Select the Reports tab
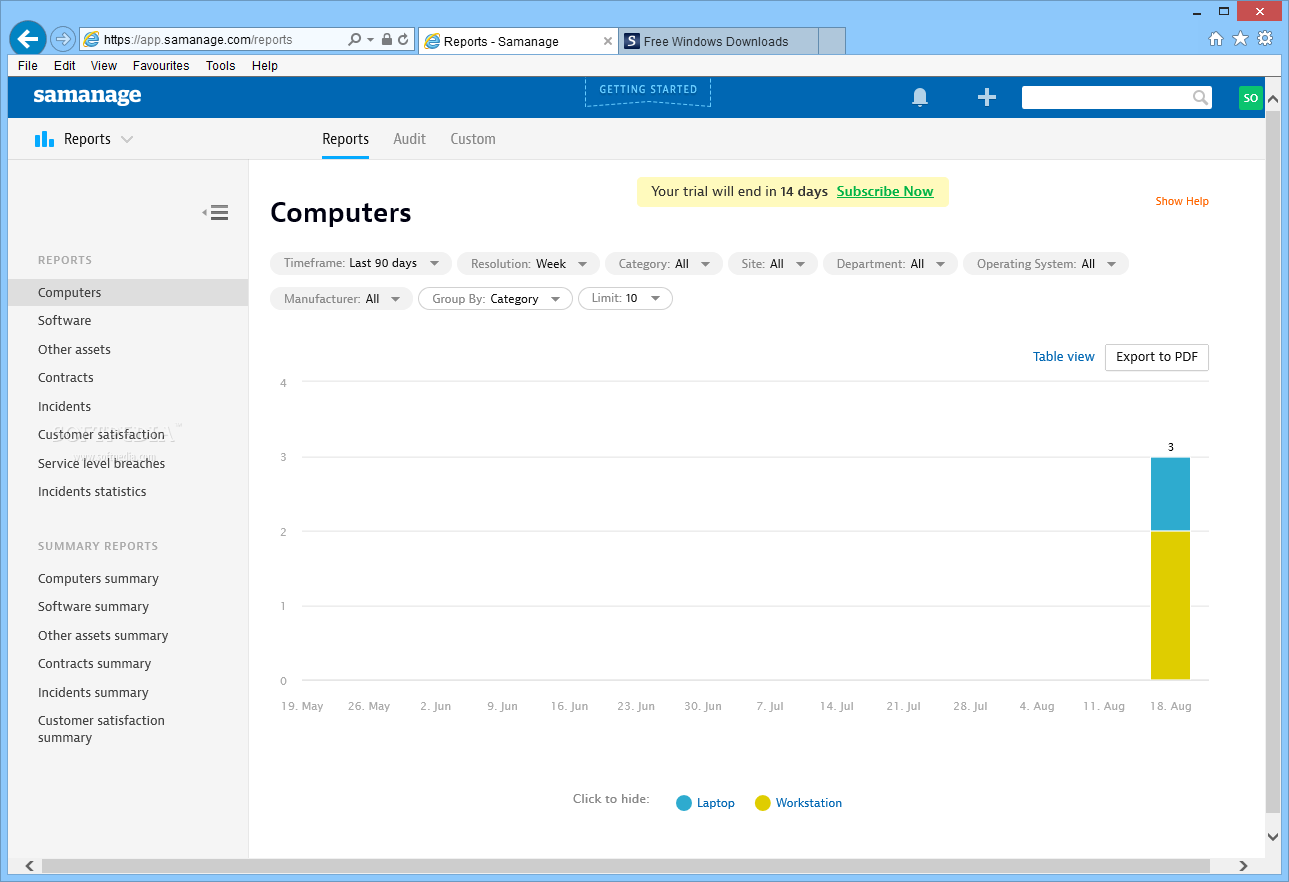1289x882 pixels. [345, 139]
